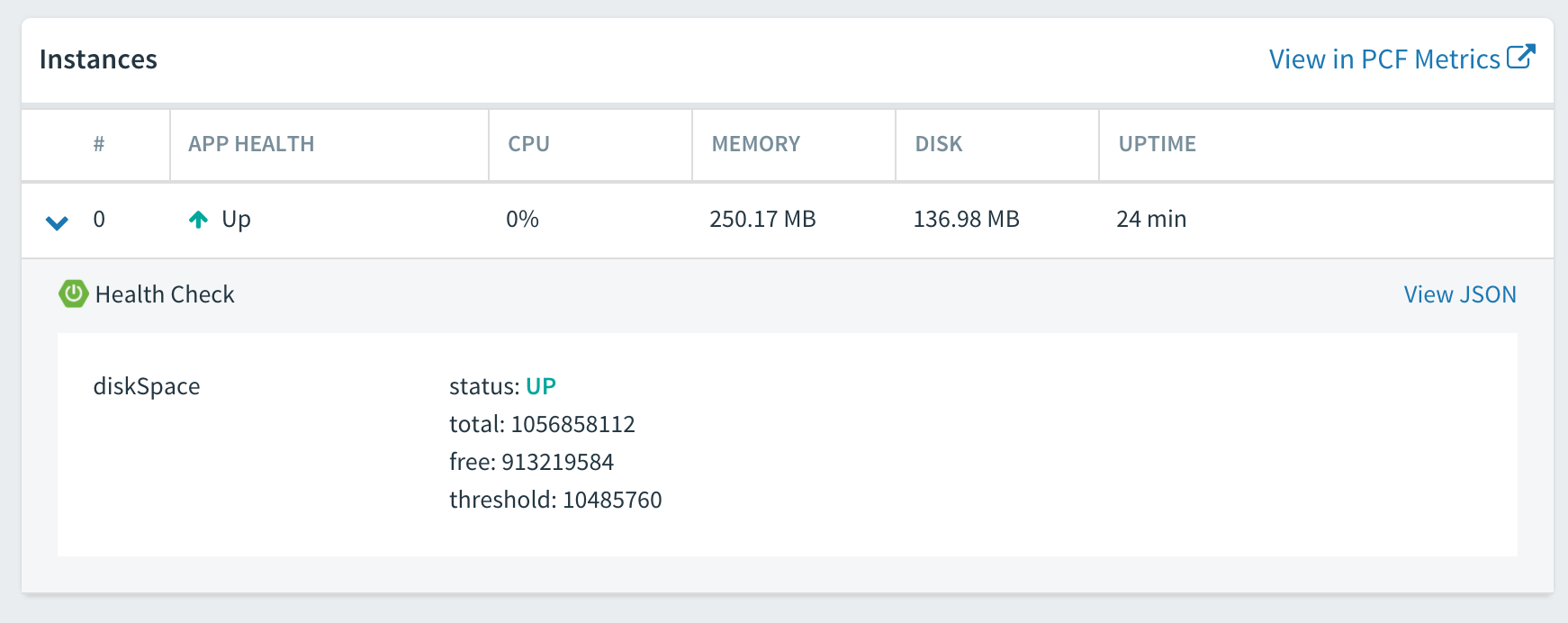
Task: Click the diskSpace health indicator name
Action: (x=147, y=386)
